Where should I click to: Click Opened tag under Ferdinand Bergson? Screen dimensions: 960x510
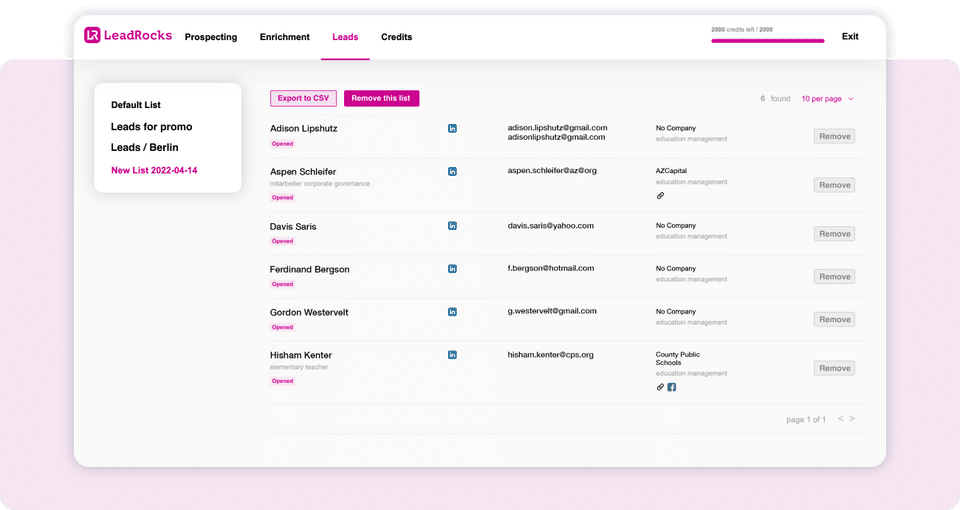pos(282,284)
